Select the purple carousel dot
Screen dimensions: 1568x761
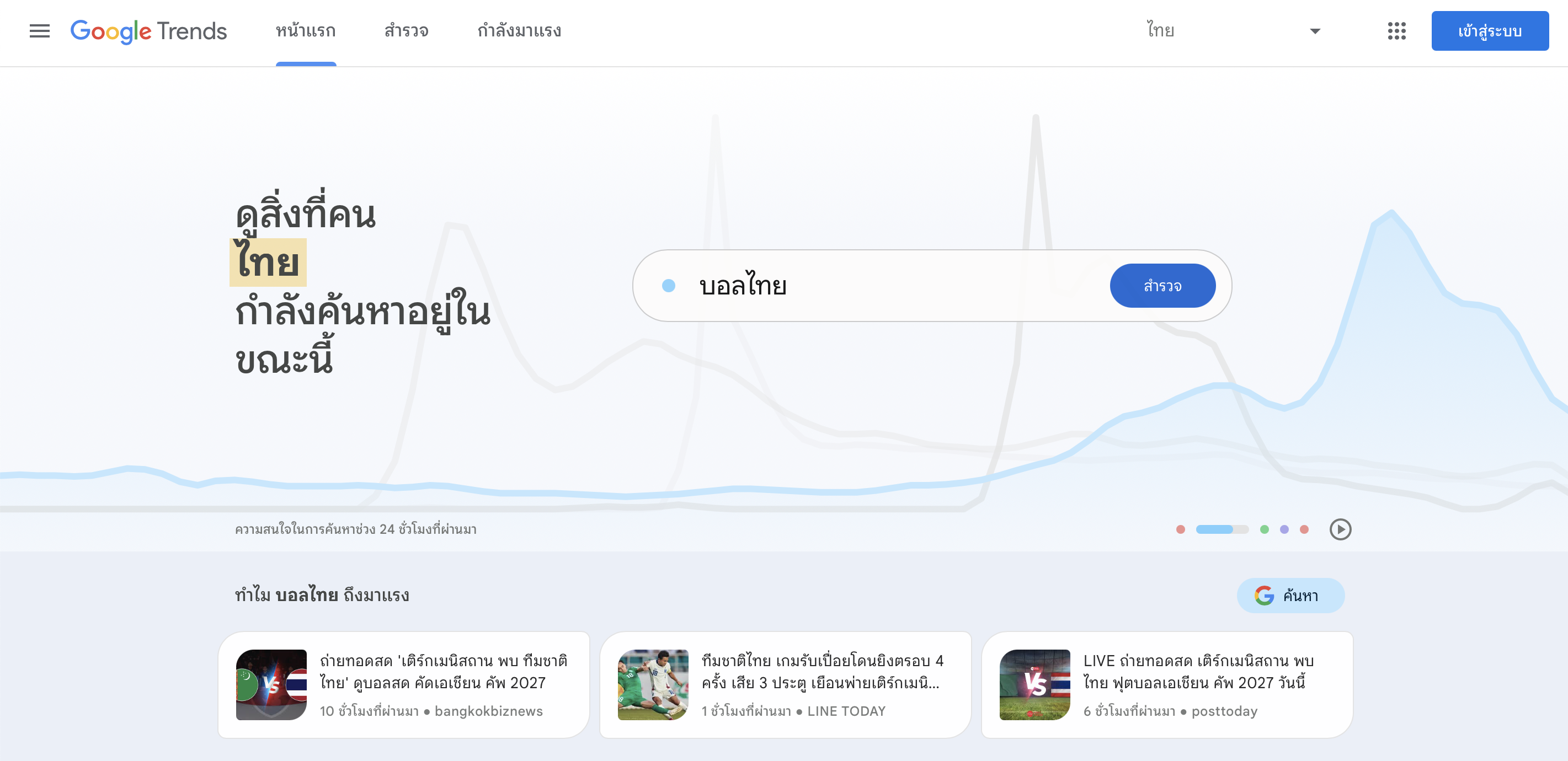coord(1284,529)
